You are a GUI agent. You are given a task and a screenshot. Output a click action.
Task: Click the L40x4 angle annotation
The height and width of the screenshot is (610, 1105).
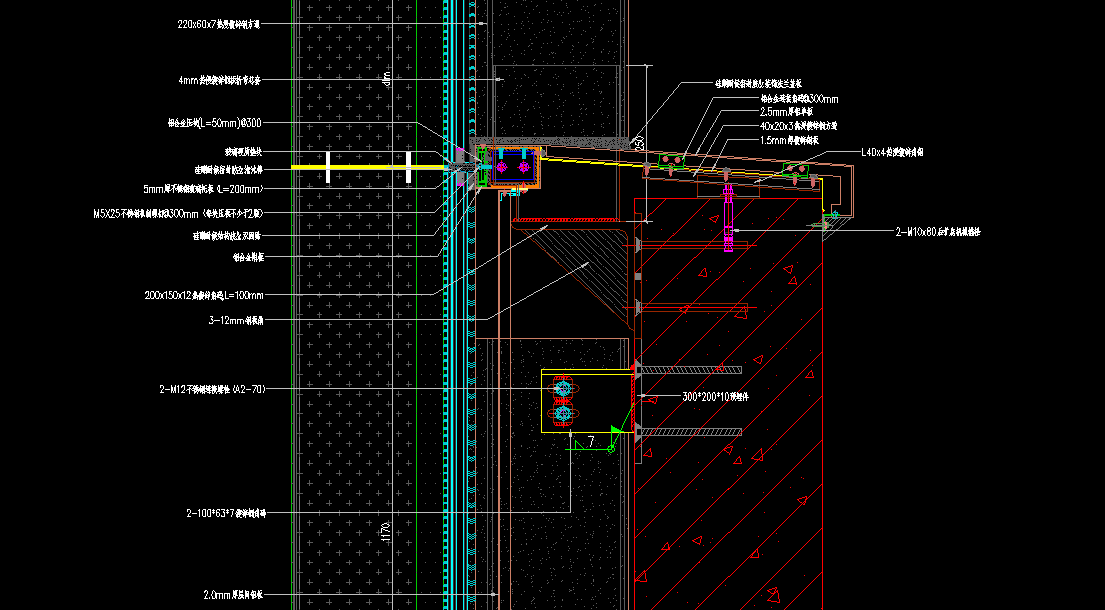tap(892, 153)
